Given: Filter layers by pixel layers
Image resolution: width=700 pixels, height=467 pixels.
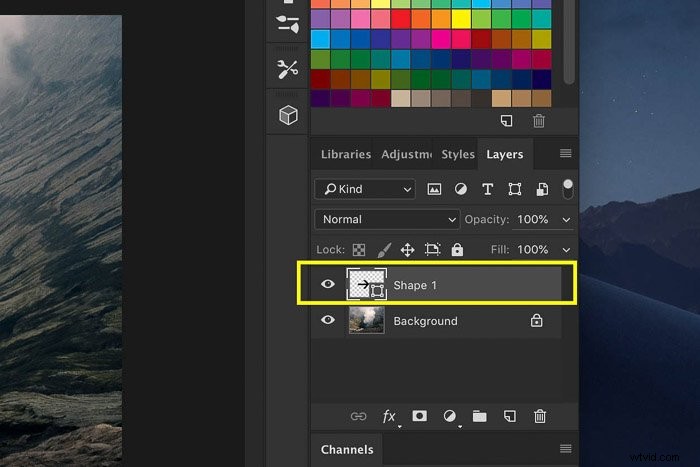Looking at the screenshot, I should coord(434,189).
